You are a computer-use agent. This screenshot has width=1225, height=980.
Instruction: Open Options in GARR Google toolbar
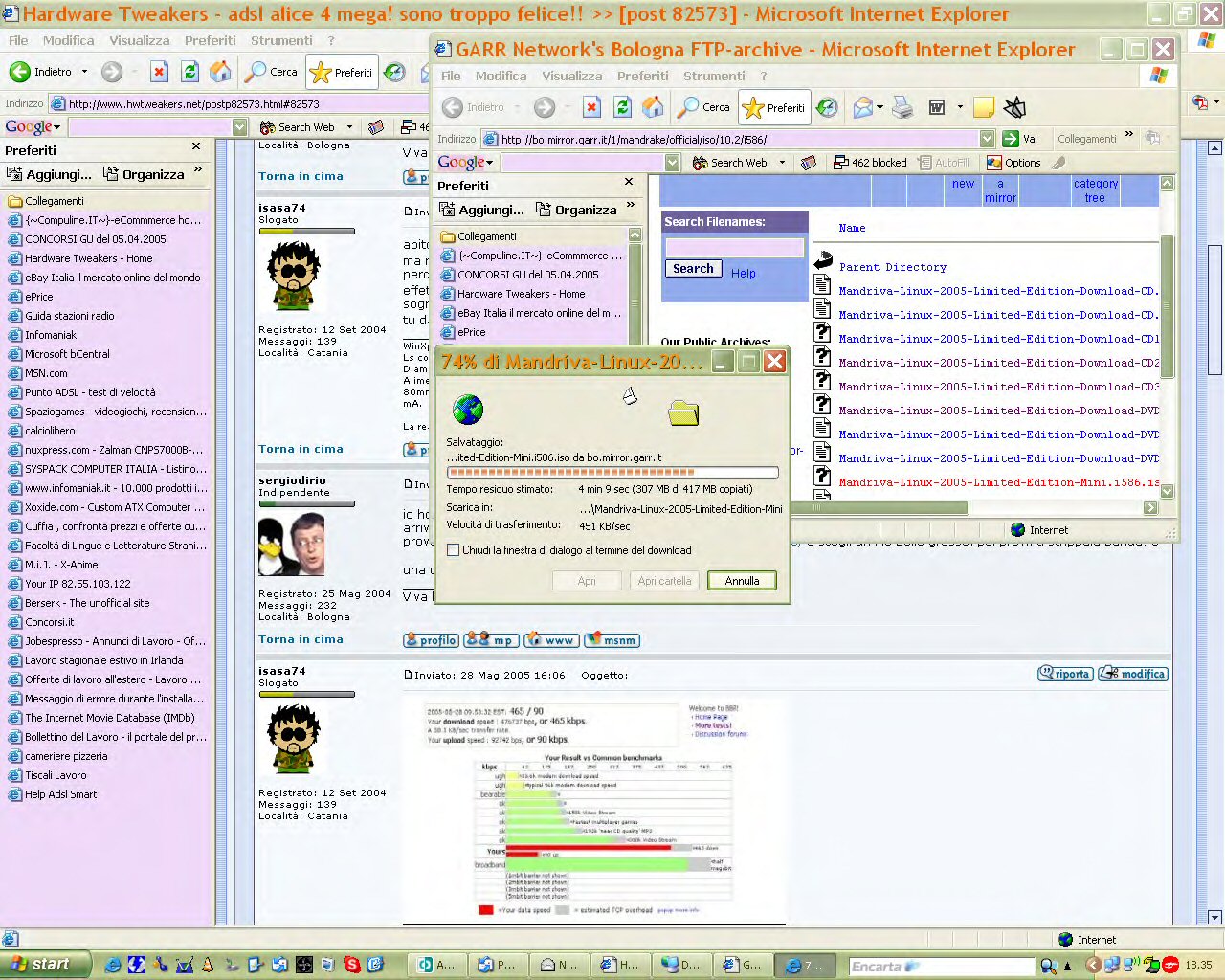coord(1013,163)
